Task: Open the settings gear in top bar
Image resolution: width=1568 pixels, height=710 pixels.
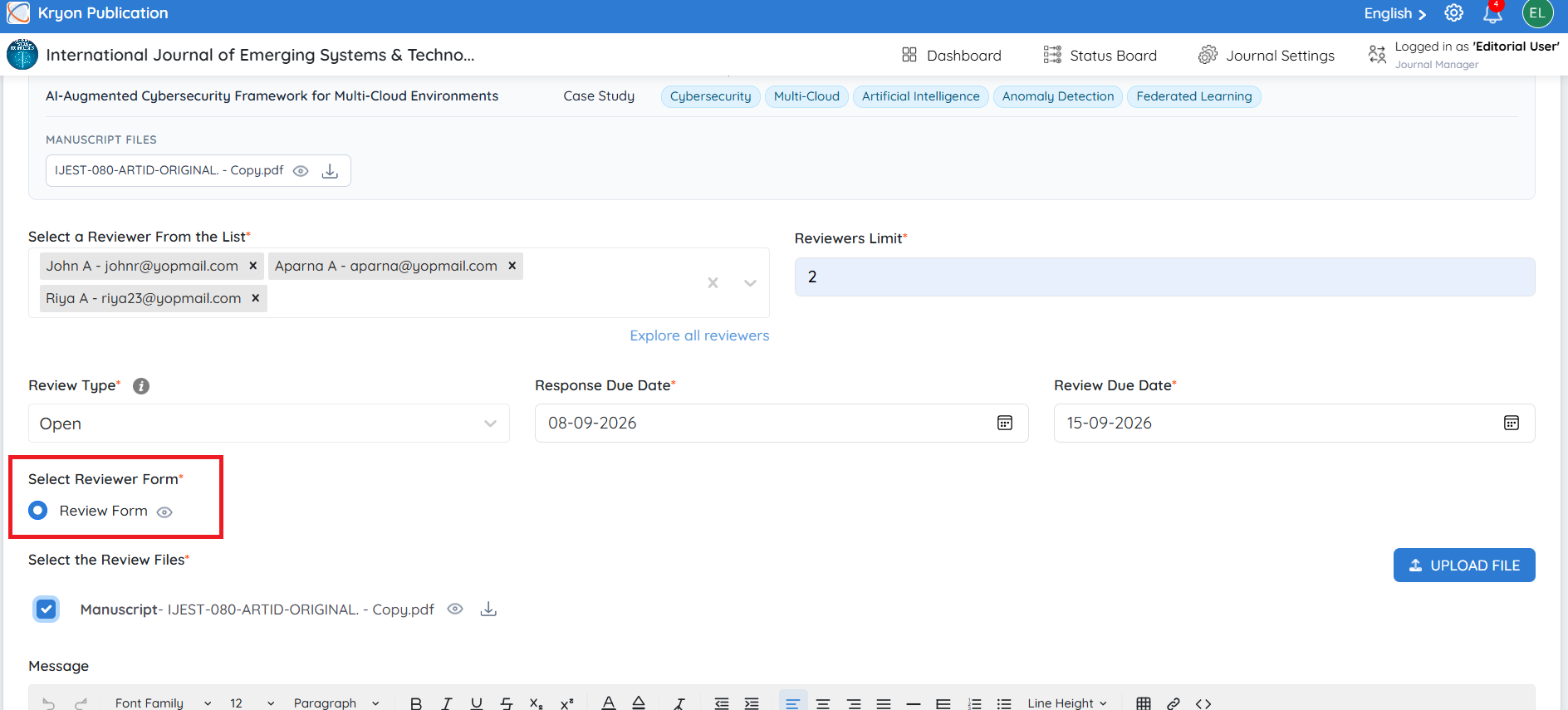Action: 1453,13
